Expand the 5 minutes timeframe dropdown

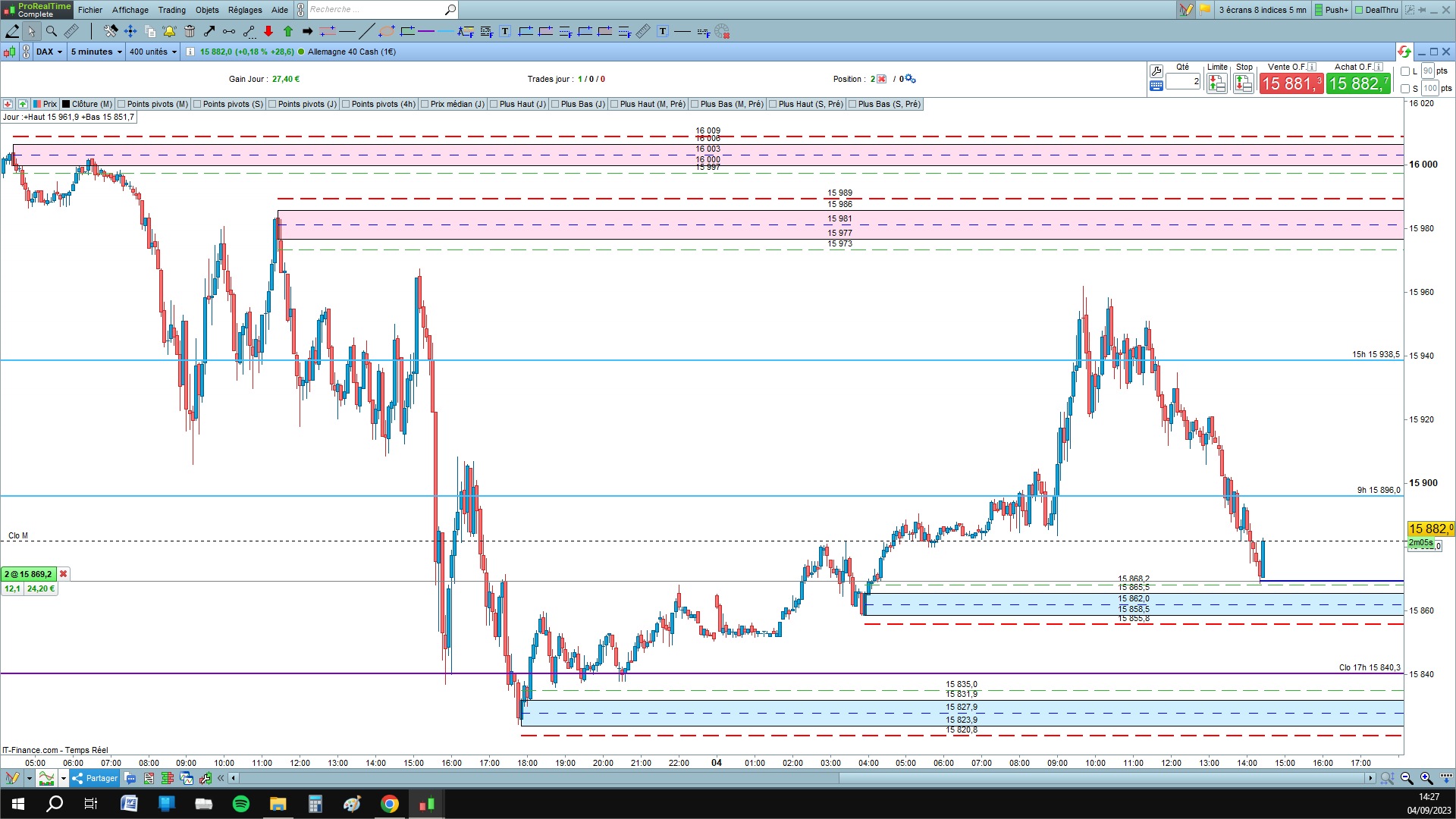click(96, 52)
